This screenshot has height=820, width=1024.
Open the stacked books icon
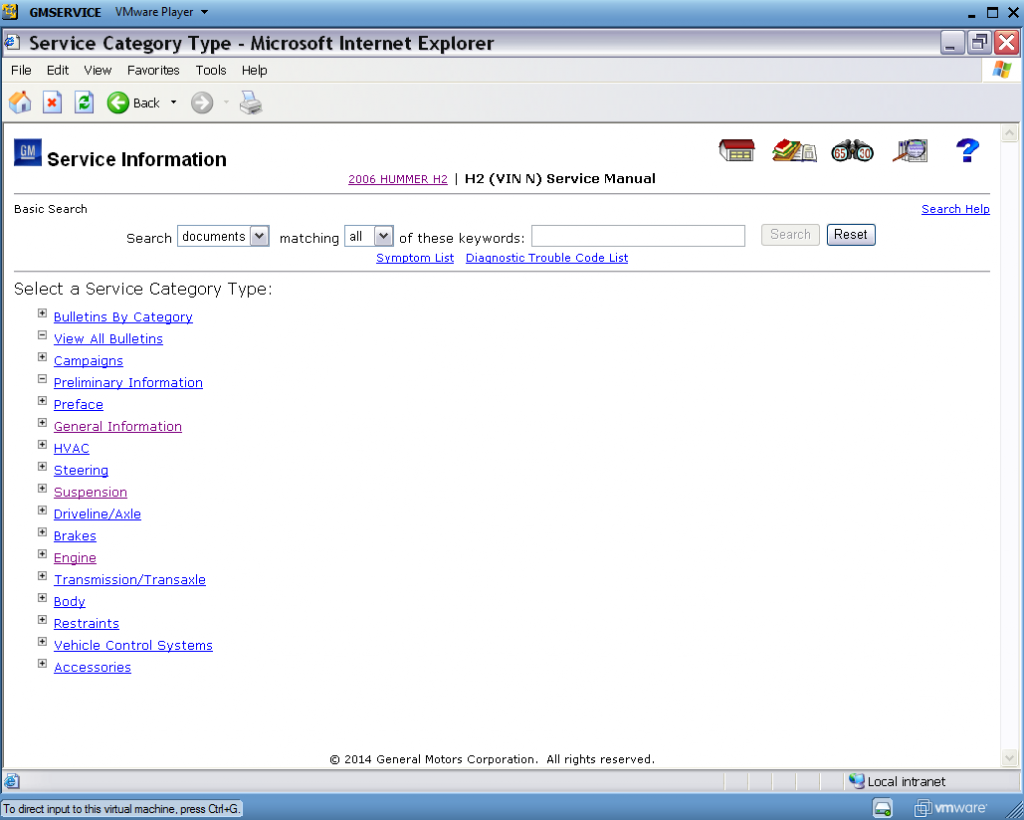(x=794, y=151)
